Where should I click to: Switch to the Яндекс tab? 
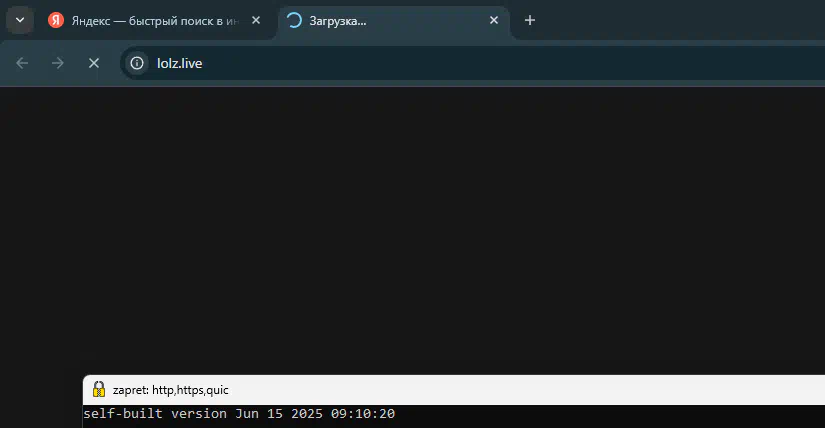(x=156, y=21)
